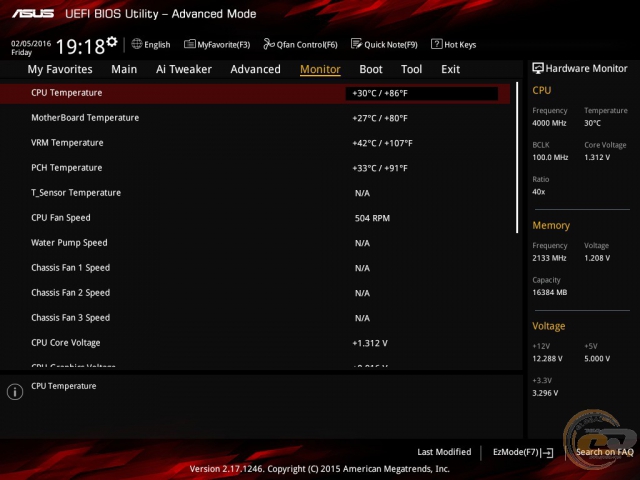This screenshot has width=640, height=480.
Task: Click the Hardware Monitor display icon
Action: pos(538,68)
